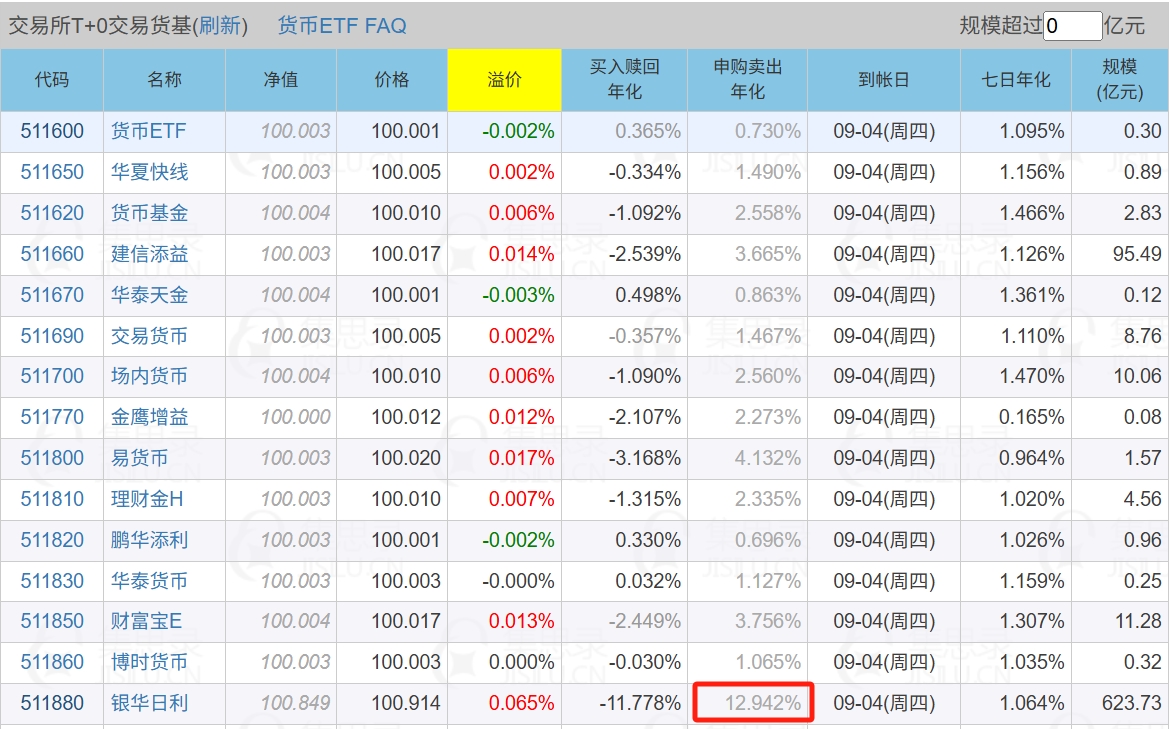
Task: Open the 交易货币 fund name link
Action: (x=149, y=336)
